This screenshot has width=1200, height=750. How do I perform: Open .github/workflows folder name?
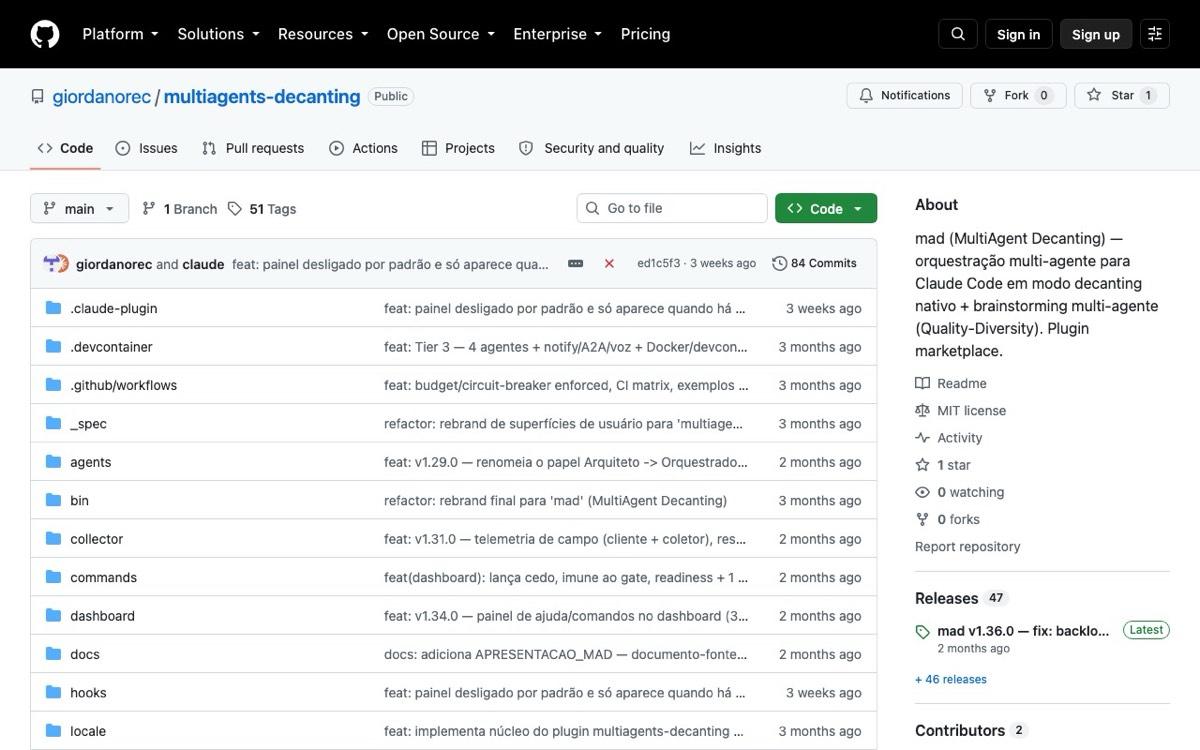pos(123,385)
